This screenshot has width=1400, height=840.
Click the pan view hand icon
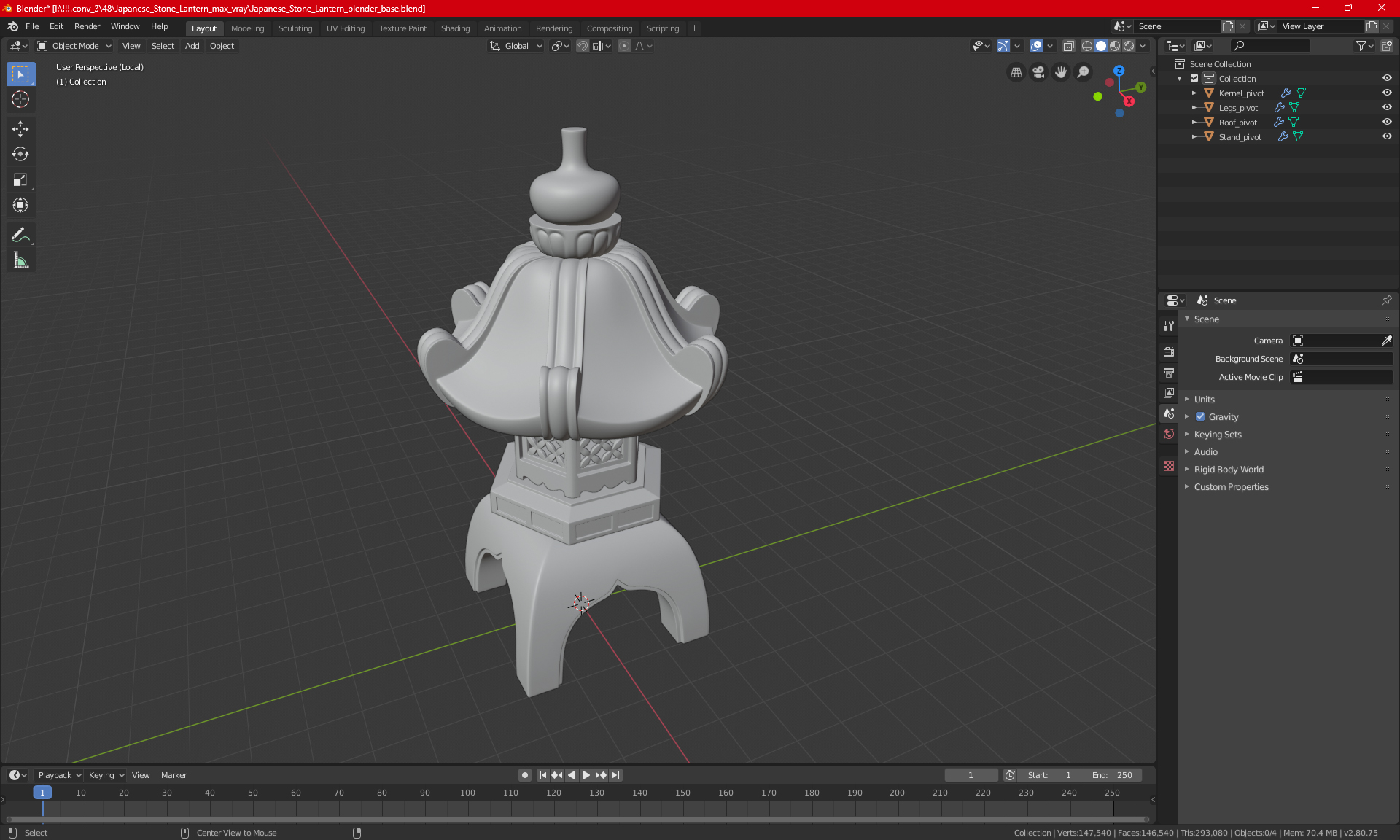tap(1061, 72)
